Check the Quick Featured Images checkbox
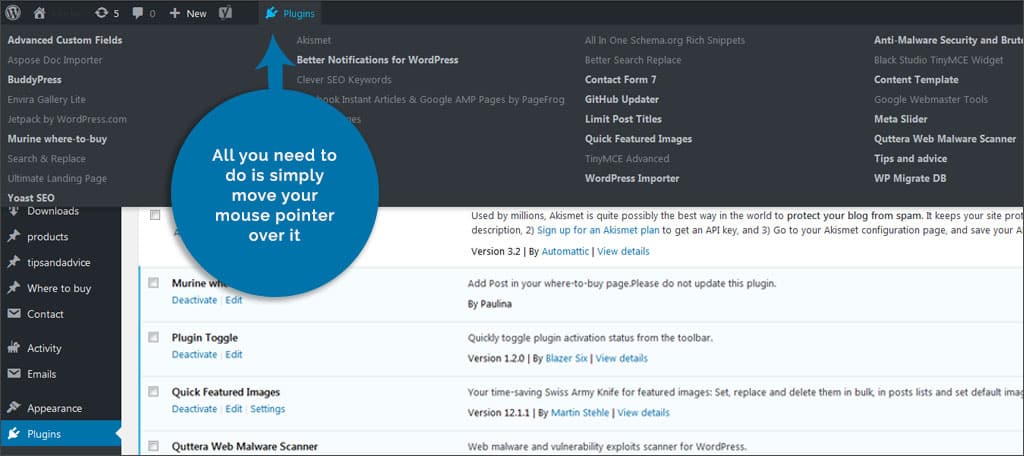This screenshot has width=1024, height=456. coord(153,391)
